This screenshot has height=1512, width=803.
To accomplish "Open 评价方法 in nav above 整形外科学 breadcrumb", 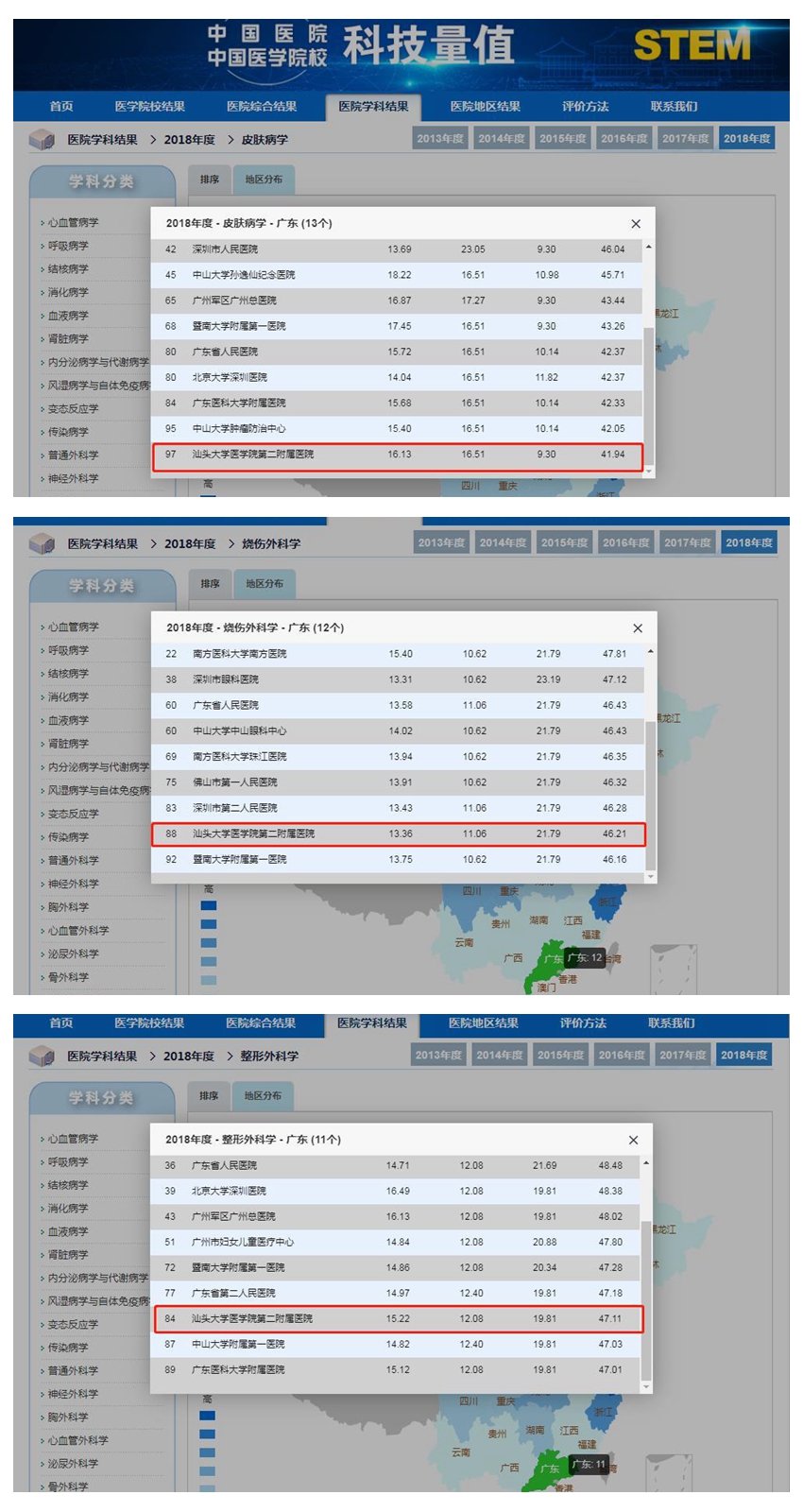I will [x=584, y=1023].
